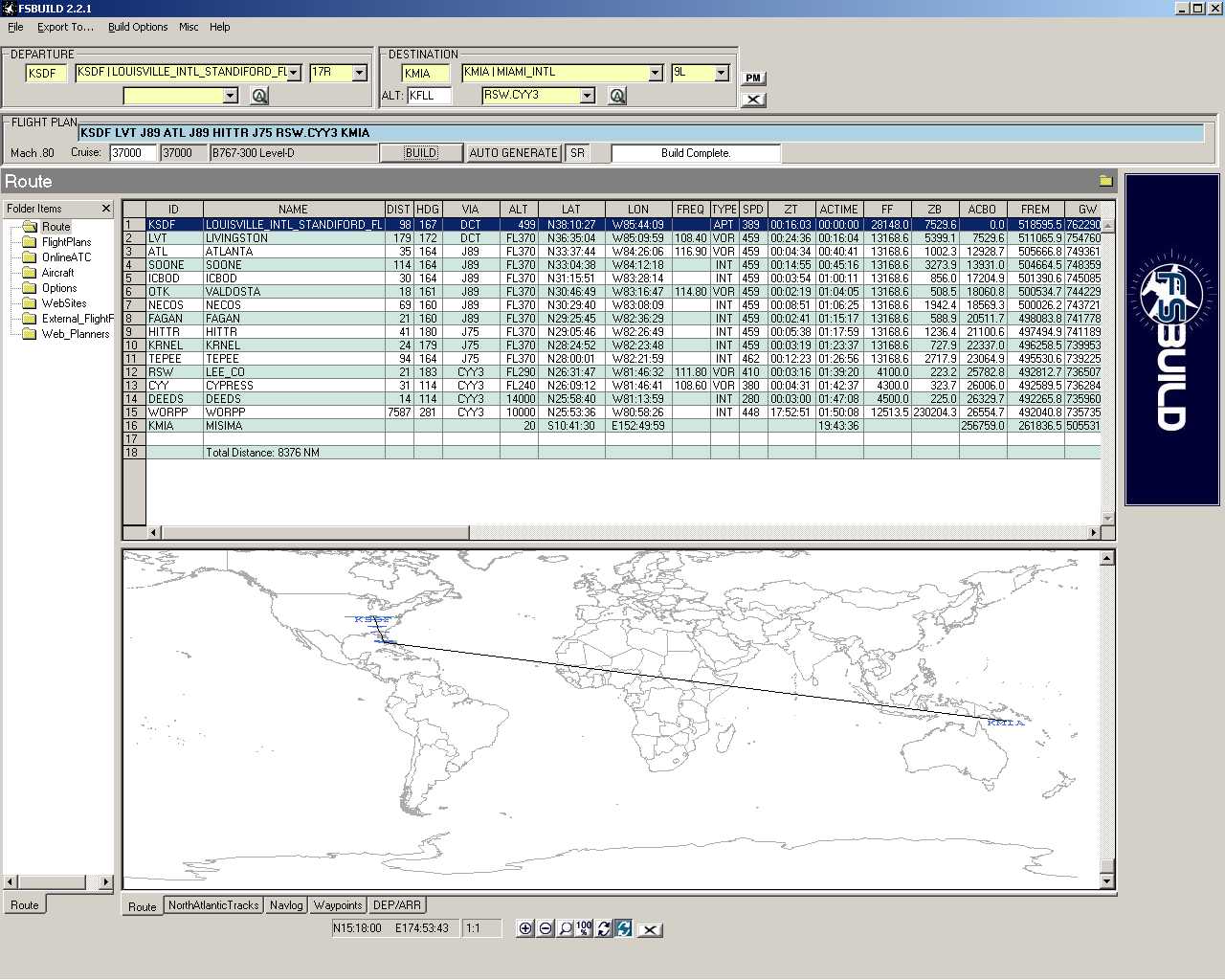Click the blue refresh map icon

tap(624, 928)
